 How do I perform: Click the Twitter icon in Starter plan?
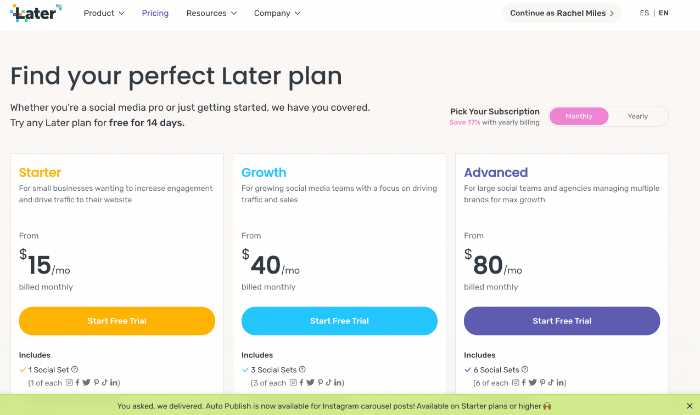pos(86,382)
